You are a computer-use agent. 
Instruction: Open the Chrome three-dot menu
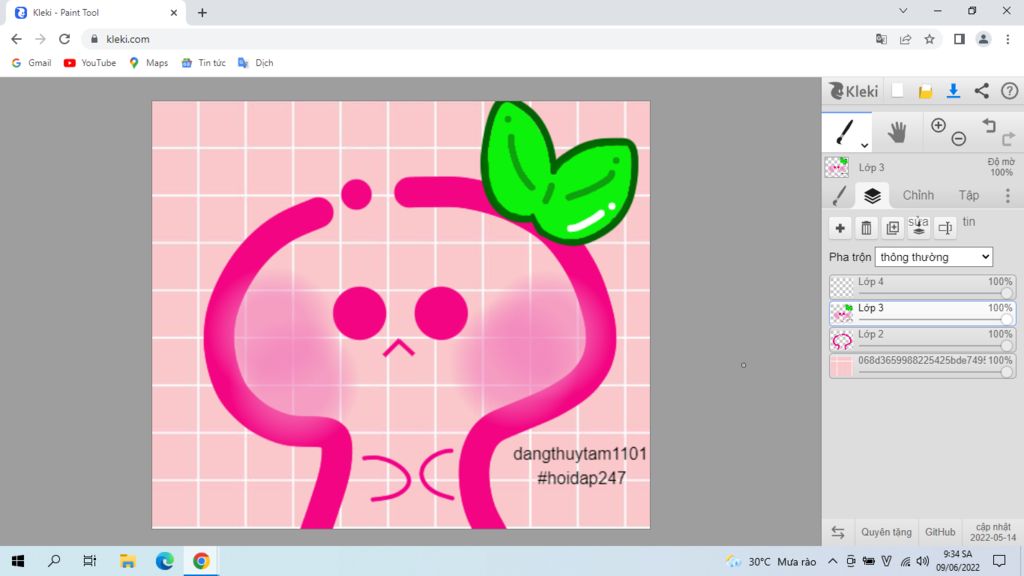[x=1008, y=39]
